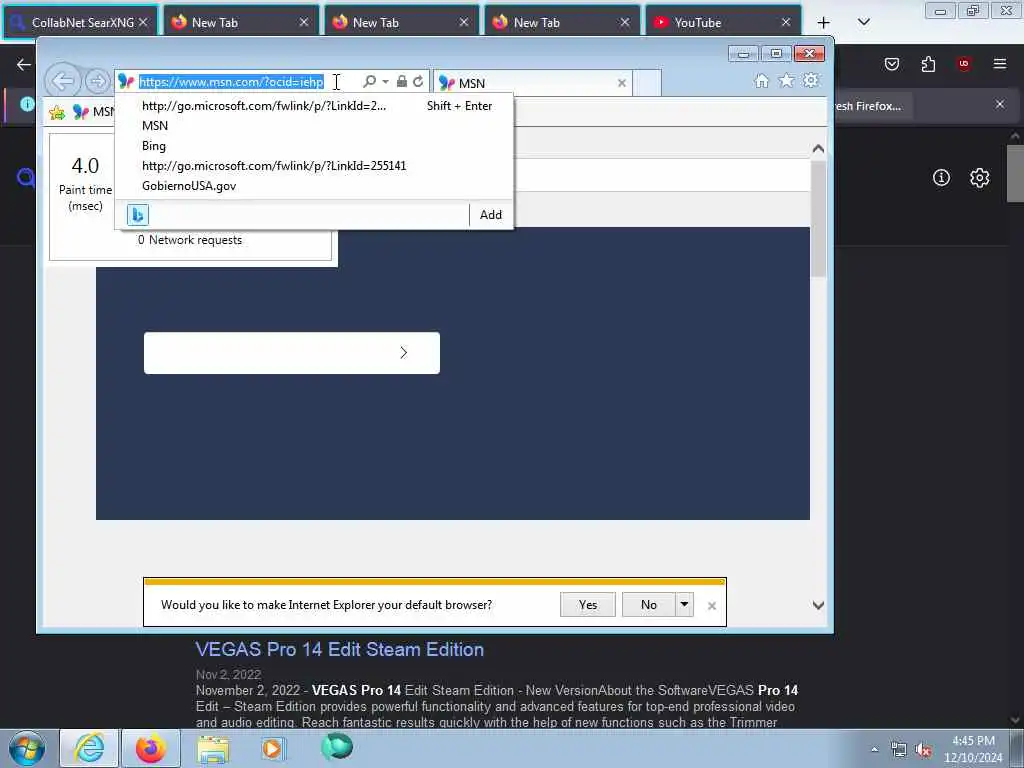The height and width of the screenshot is (768, 1024).
Task: Click Yes to make IE default browser
Action: [588, 605]
